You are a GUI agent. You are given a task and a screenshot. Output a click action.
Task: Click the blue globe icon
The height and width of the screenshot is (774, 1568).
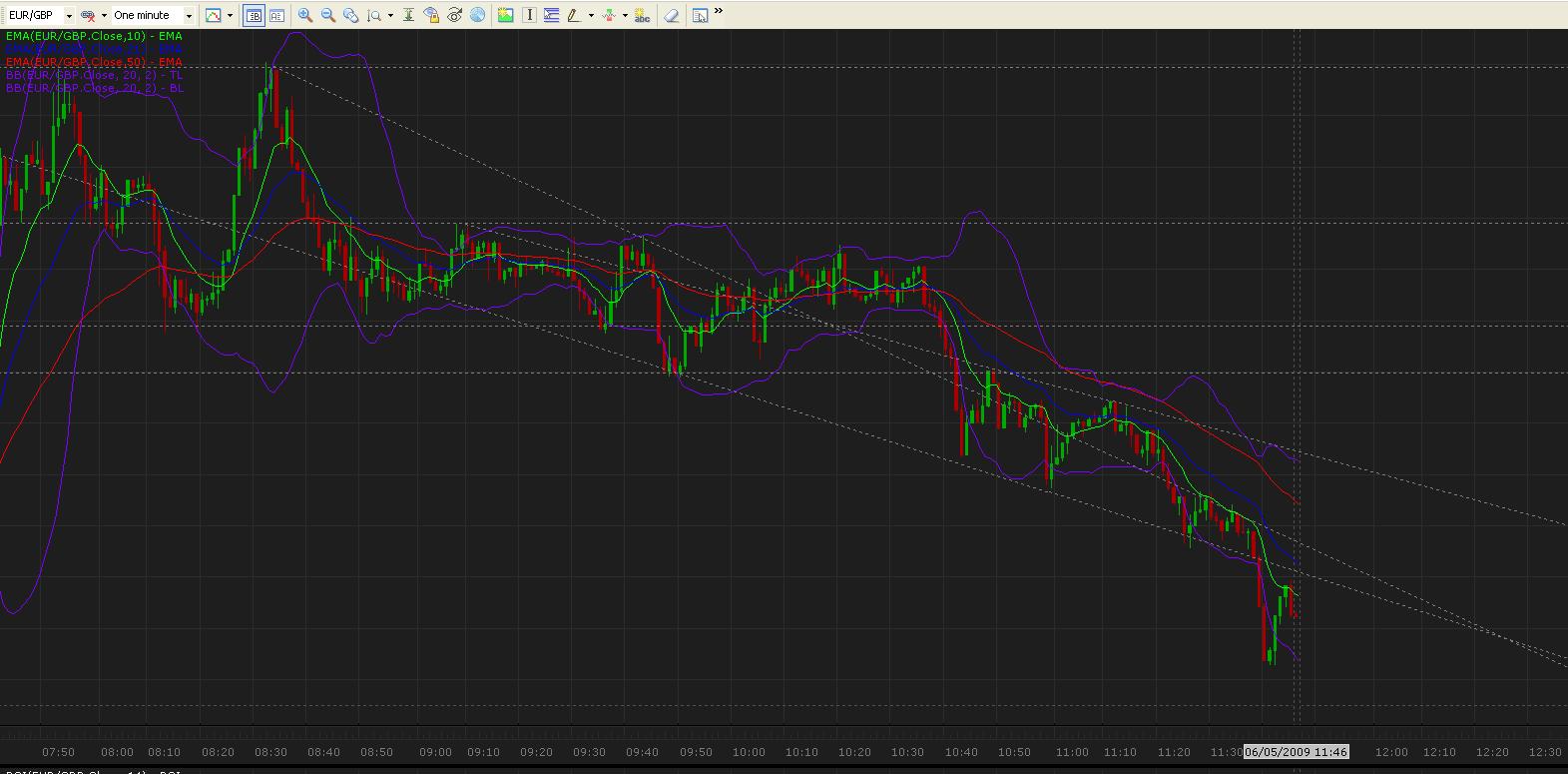(477, 15)
